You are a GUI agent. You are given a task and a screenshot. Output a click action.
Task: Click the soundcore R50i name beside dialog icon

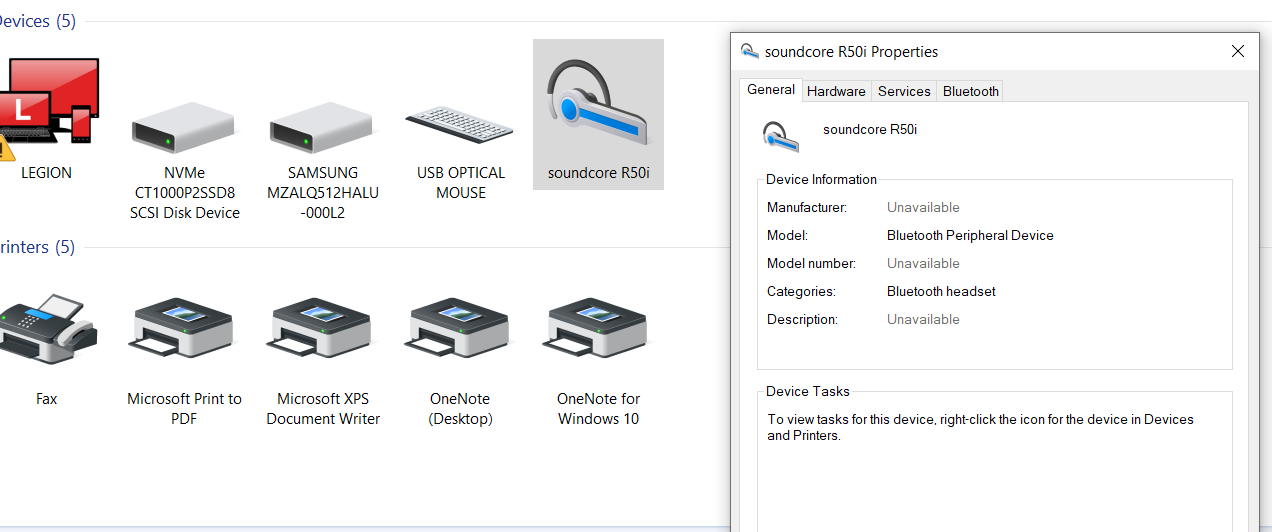870,129
